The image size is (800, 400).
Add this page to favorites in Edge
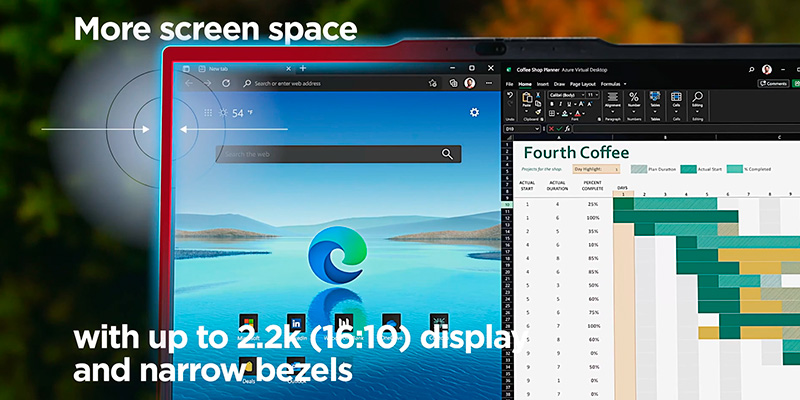(433, 83)
